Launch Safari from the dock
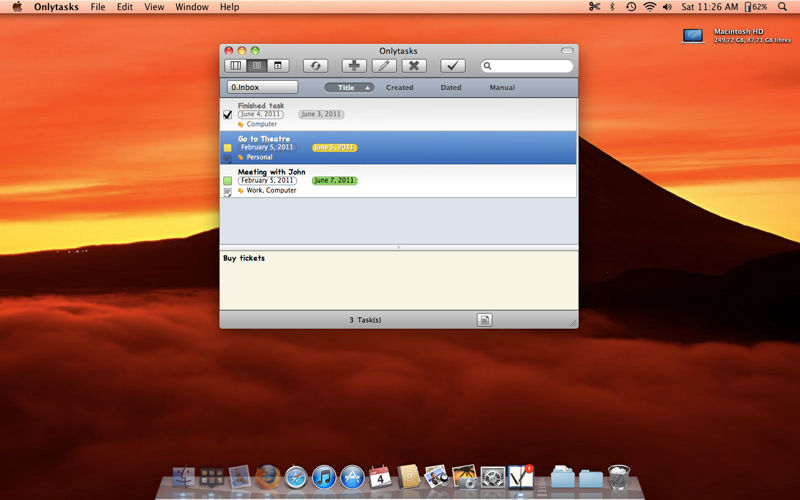 pos(296,478)
